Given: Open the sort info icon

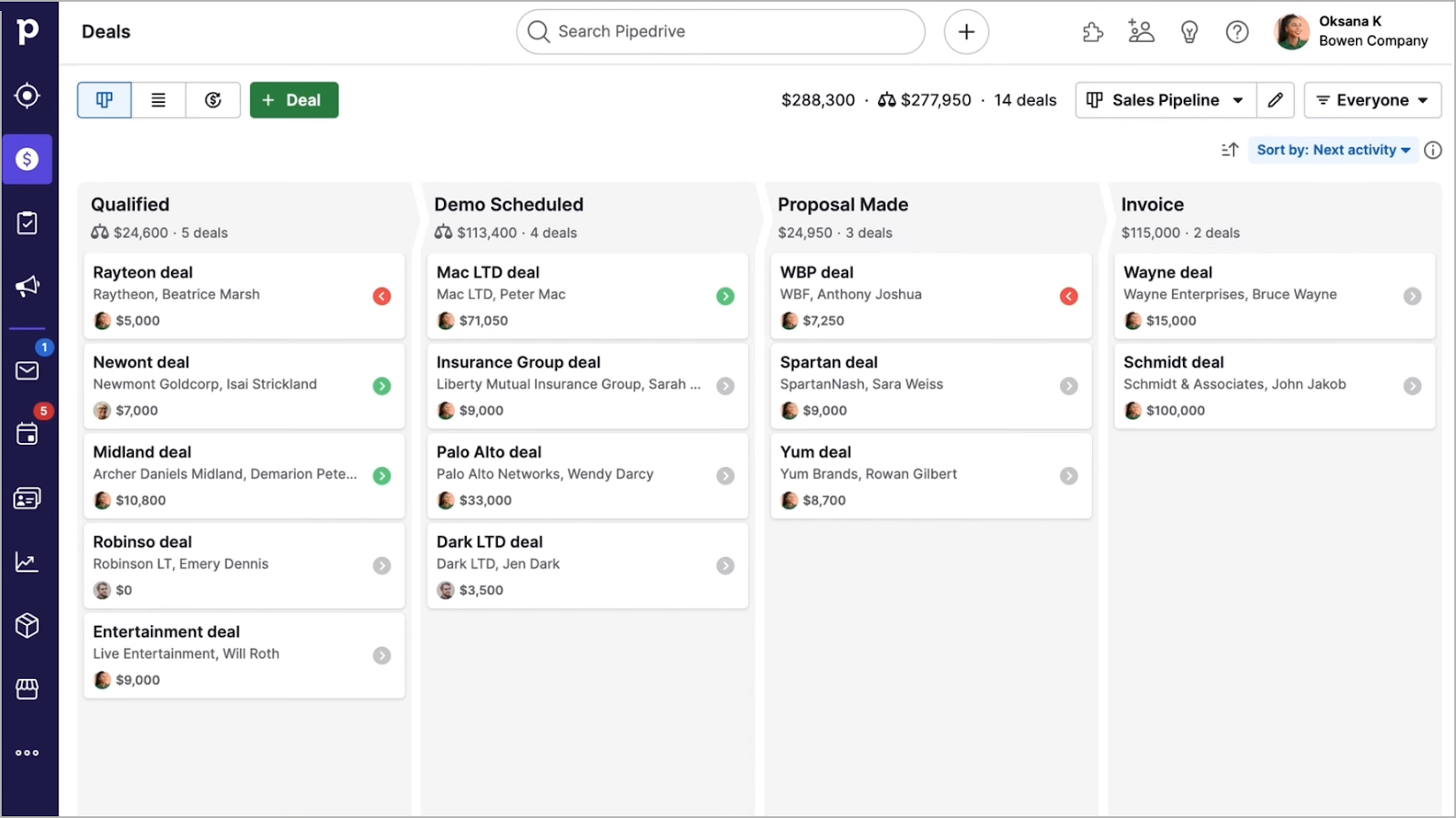Looking at the screenshot, I should [1433, 150].
